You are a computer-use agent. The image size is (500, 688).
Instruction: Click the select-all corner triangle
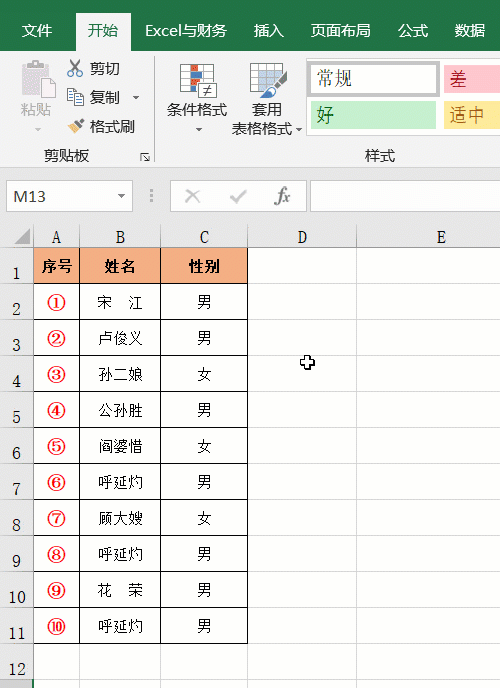point(22,236)
